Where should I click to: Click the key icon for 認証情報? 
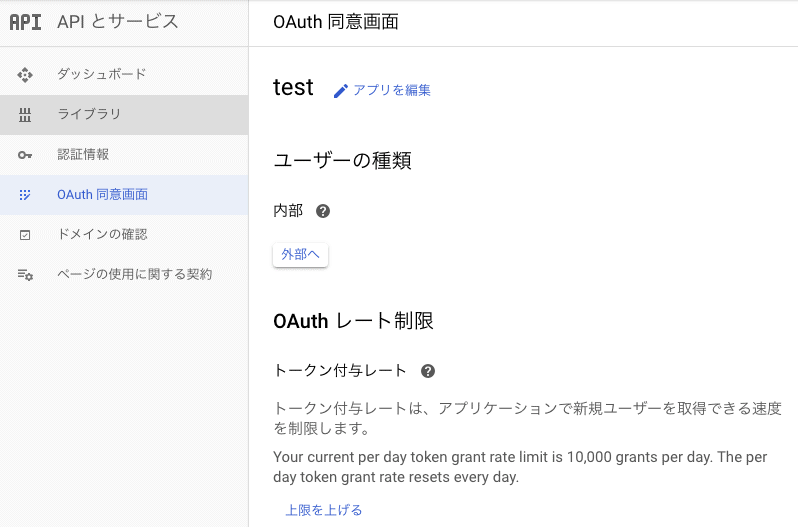tap(26, 154)
